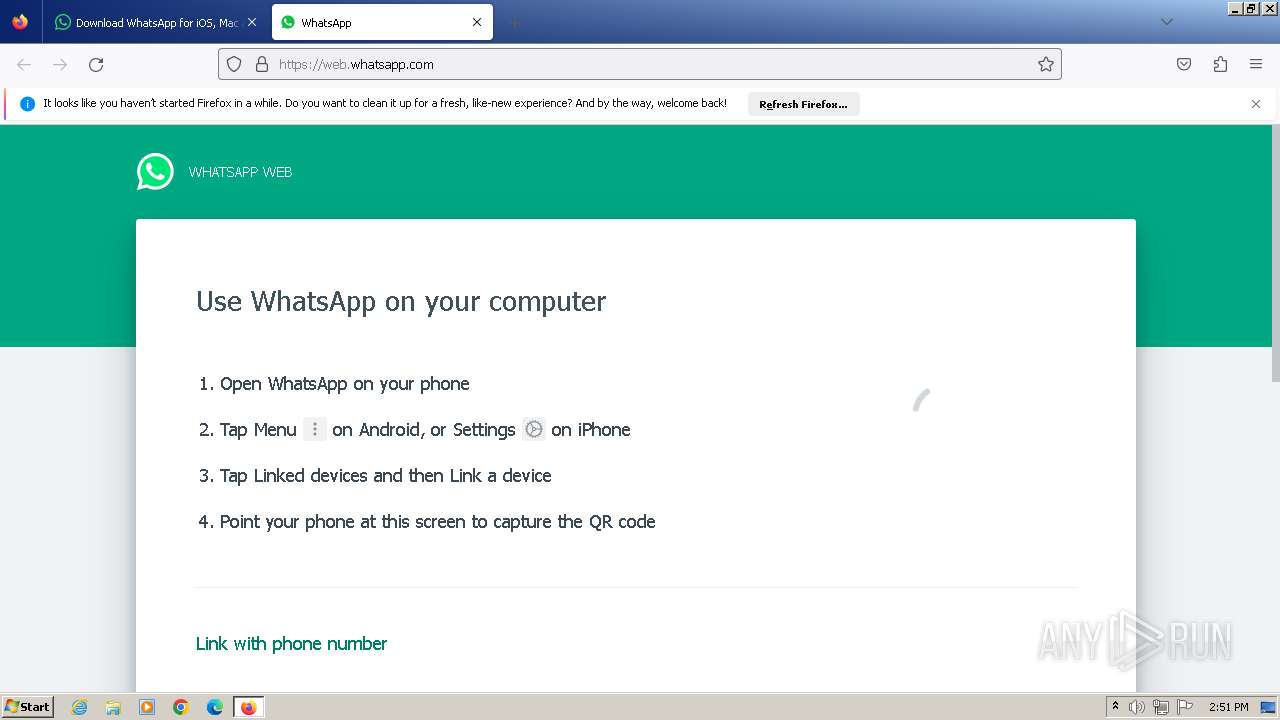The image size is (1280, 720).
Task: Open the tracking protection shield icon
Action: 234,64
